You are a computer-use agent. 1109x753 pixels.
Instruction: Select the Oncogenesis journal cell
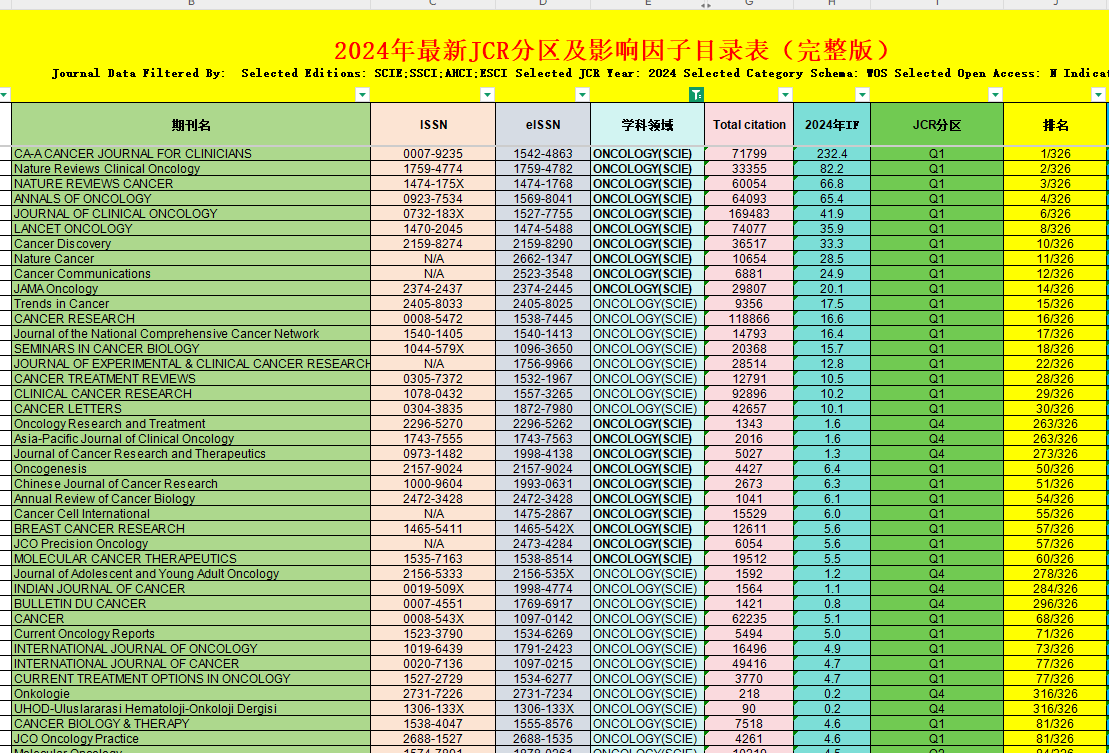(191, 469)
